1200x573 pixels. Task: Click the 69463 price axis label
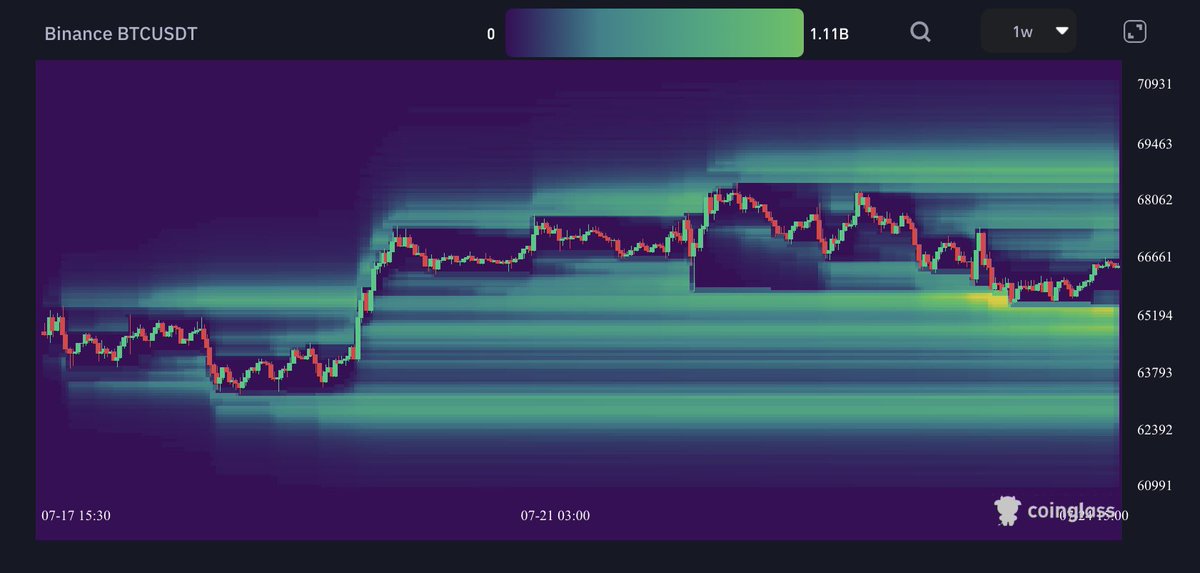(1154, 144)
